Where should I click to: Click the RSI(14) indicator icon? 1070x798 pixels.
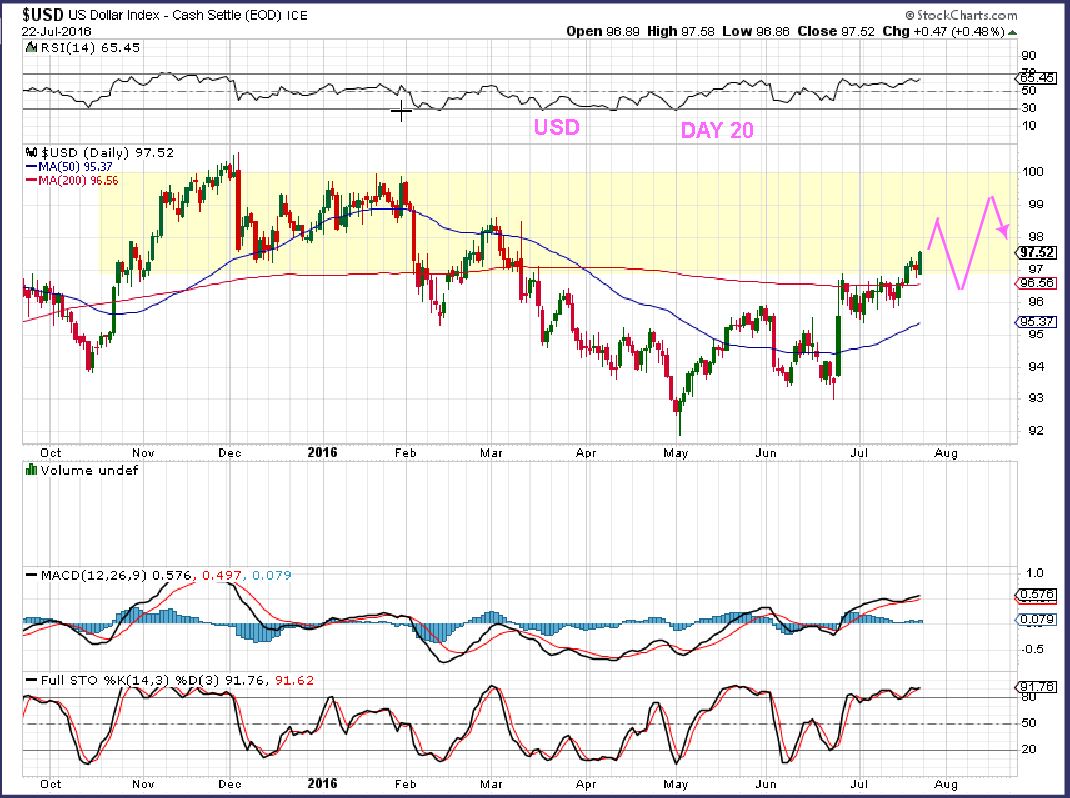coord(30,48)
